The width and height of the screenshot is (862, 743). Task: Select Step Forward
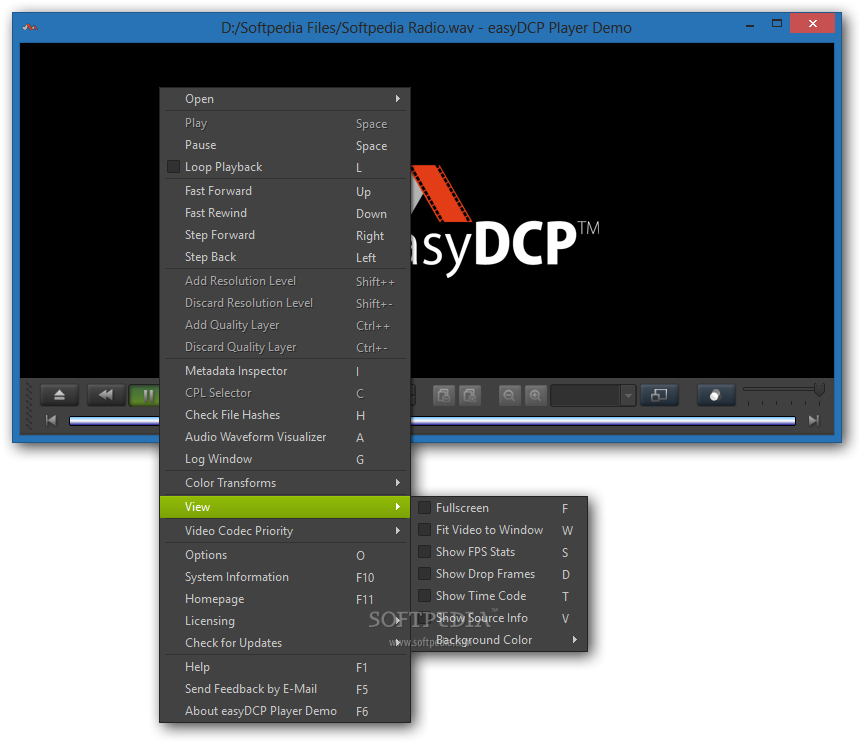point(285,235)
